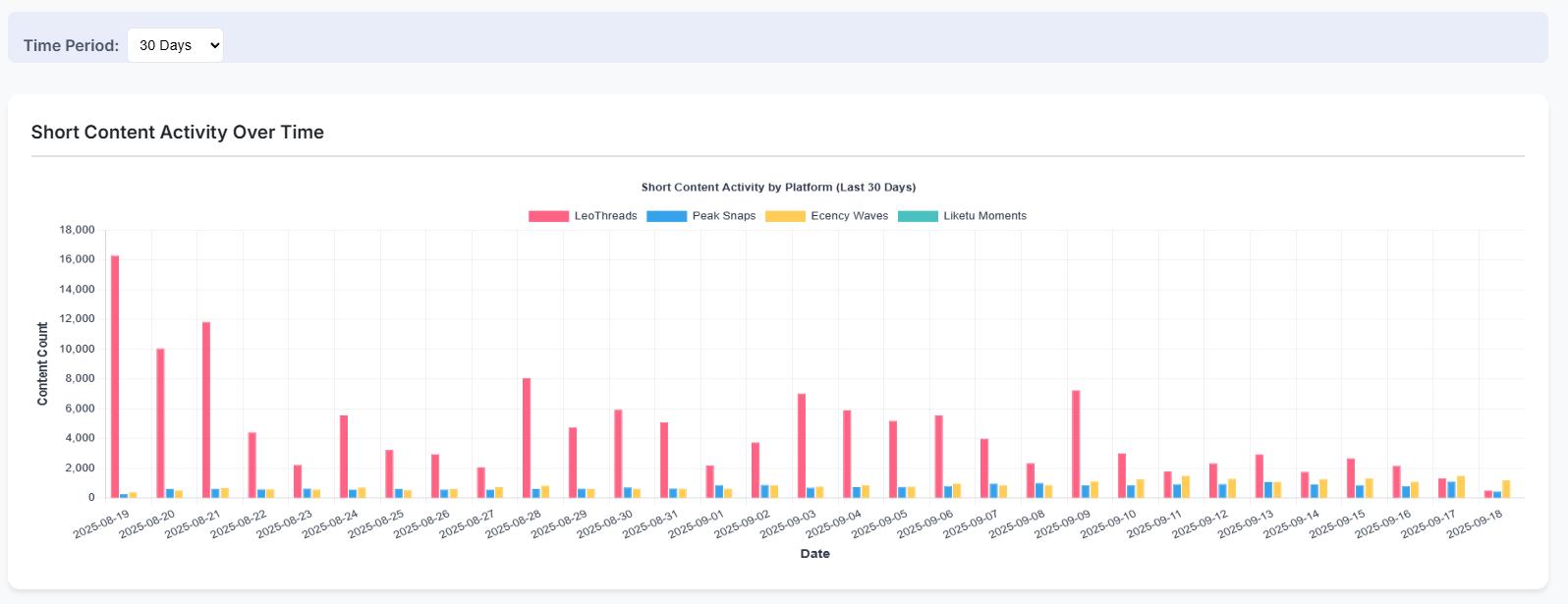Click the pink LeoThreads bar for 2025-08-21
Viewport: 1568px width, 604px height.
(206, 410)
